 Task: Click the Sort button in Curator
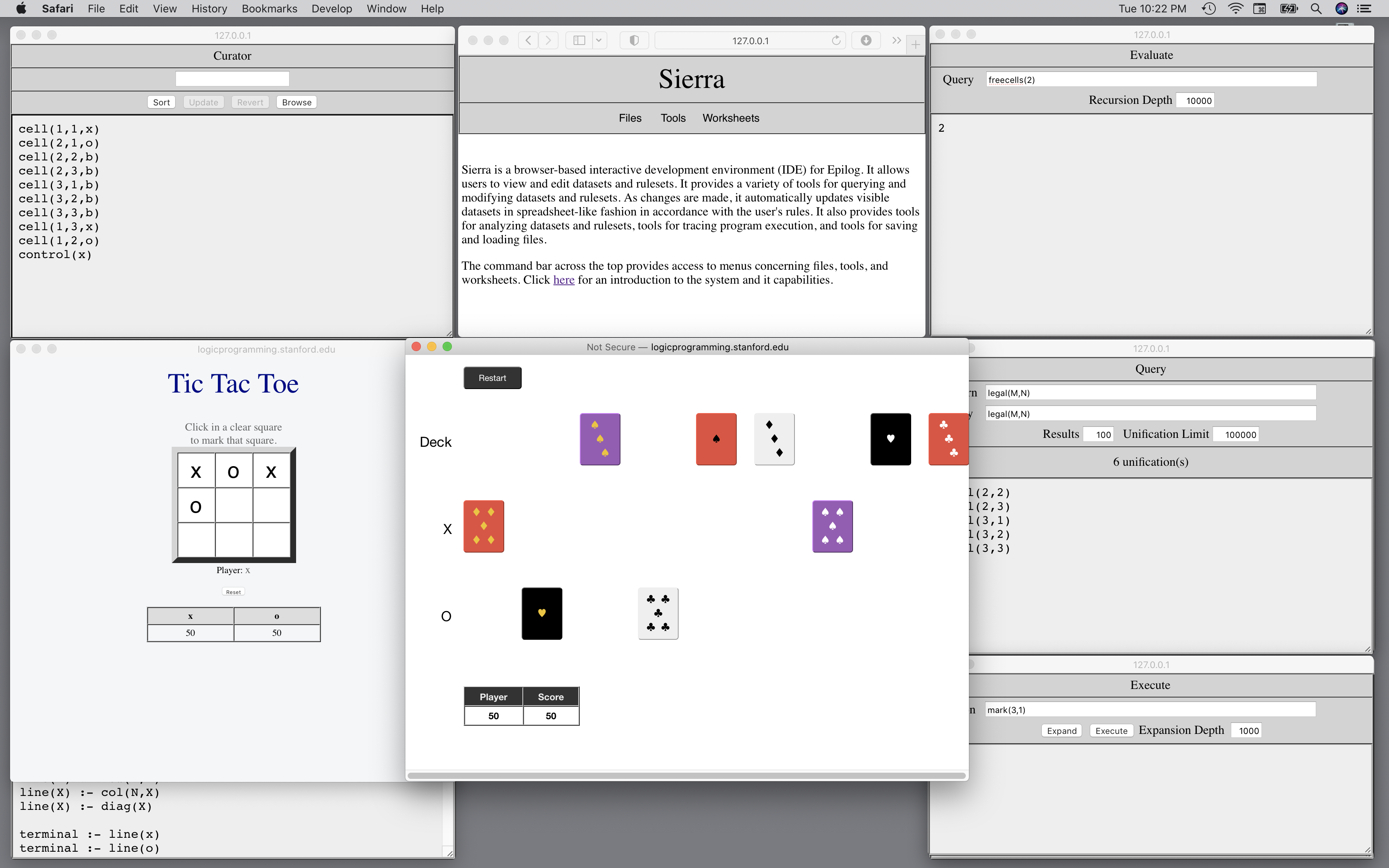[161, 102]
